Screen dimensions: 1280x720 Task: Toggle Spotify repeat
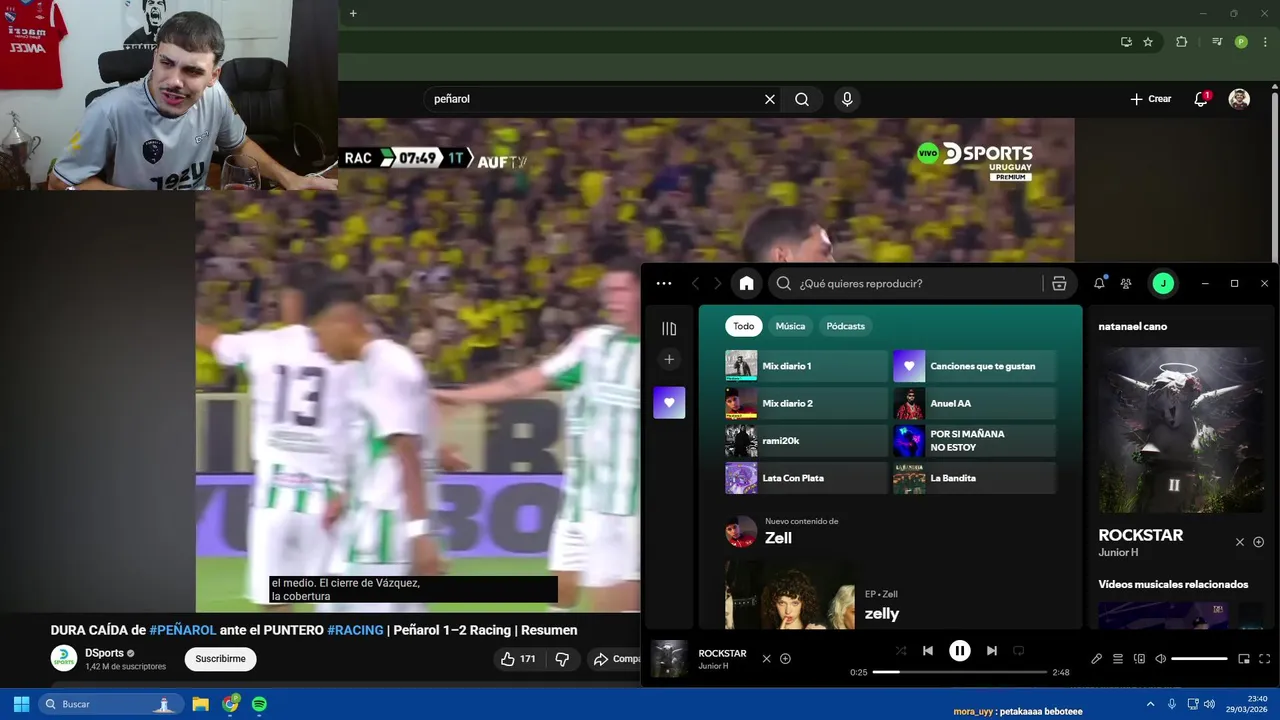[x=1018, y=651]
